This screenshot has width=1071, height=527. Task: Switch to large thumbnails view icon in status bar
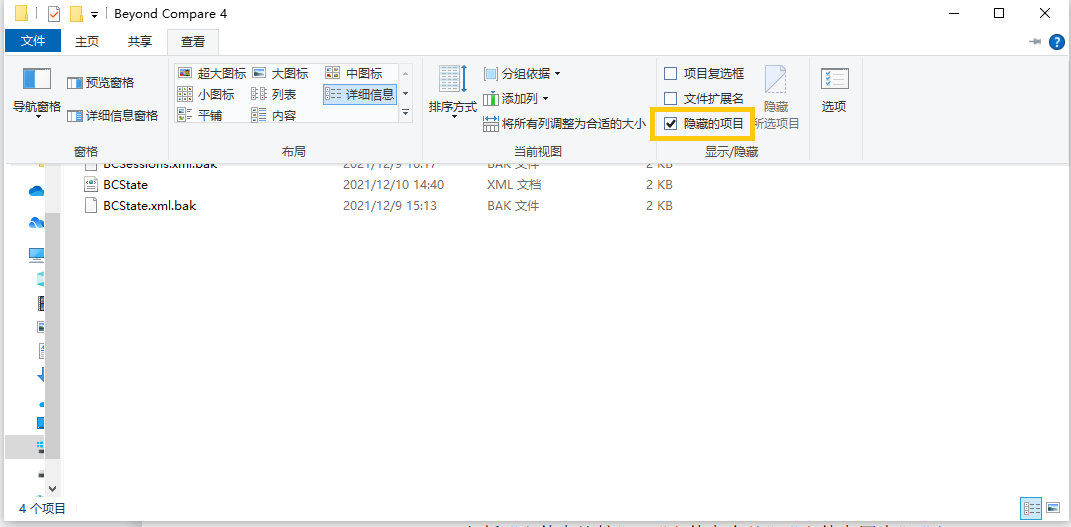(1052, 508)
